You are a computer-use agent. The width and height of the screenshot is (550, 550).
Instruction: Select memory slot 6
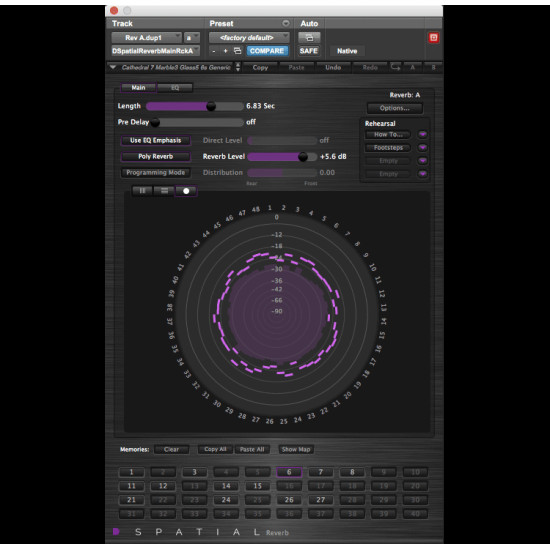pyautogui.click(x=289, y=472)
